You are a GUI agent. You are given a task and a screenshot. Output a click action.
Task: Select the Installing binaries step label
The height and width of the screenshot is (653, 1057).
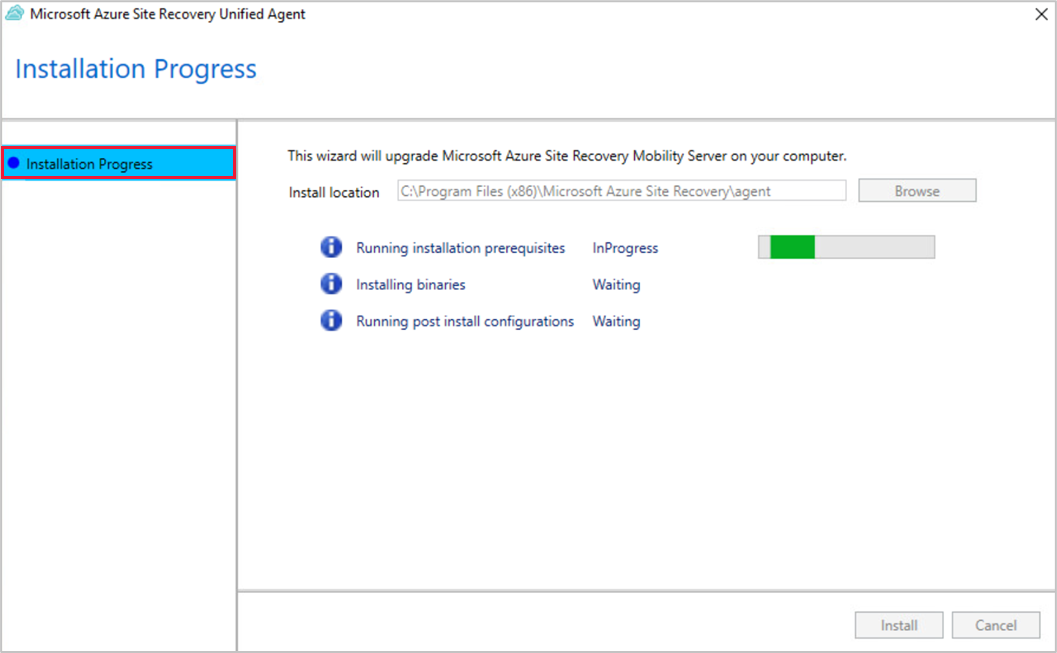(410, 284)
